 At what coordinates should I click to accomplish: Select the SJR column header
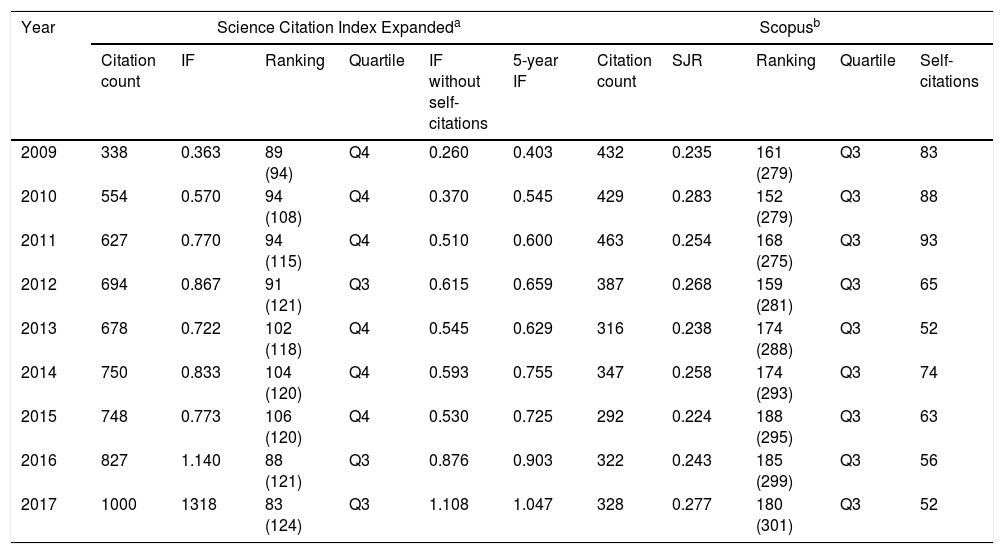[688, 61]
